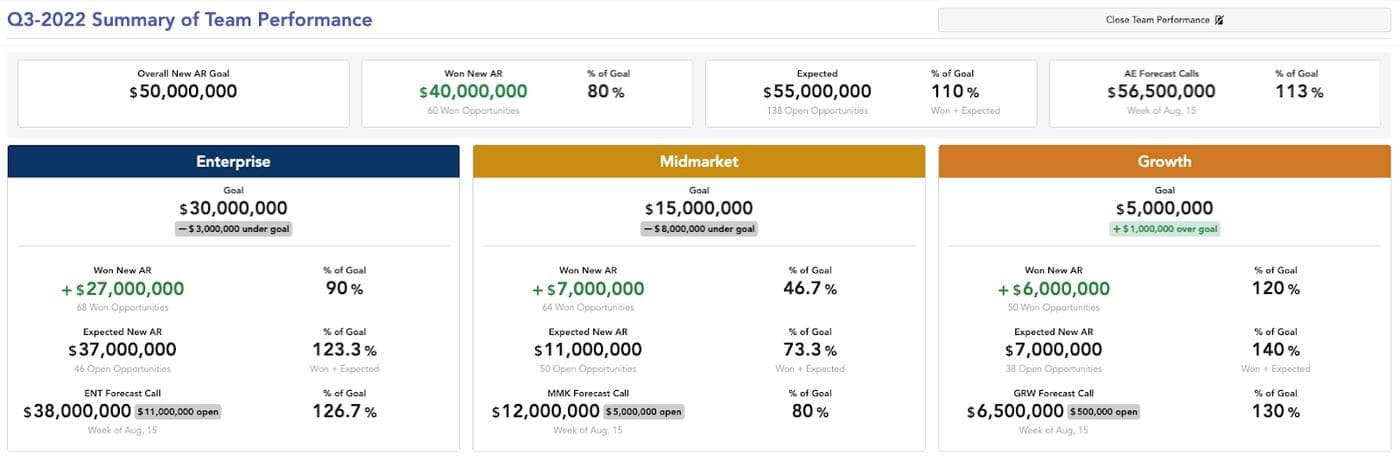Click the Overall New AR Goal card
This screenshot has height=461, width=1400.
[x=184, y=93]
